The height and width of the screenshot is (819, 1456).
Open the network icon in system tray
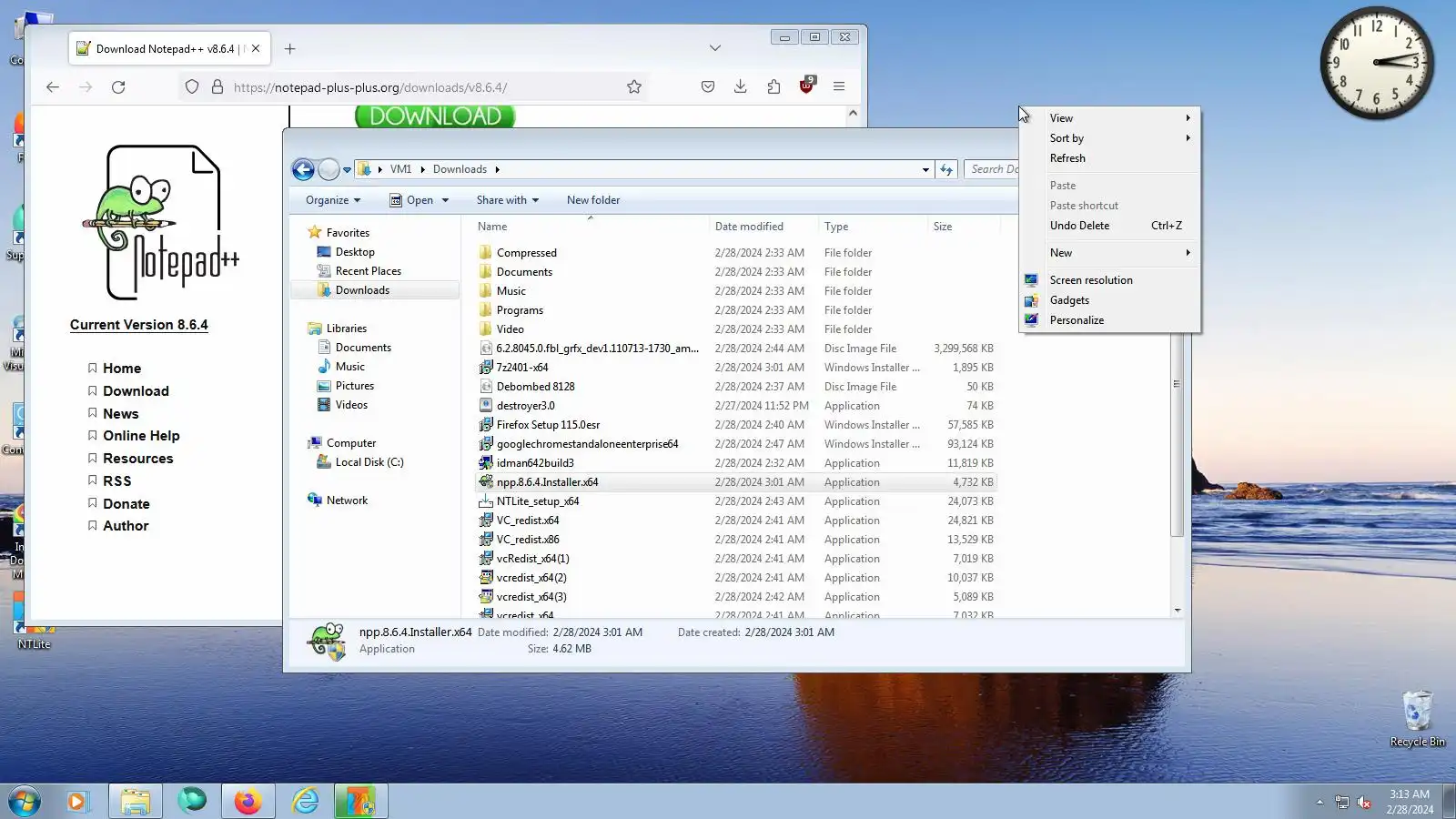(1341, 803)
